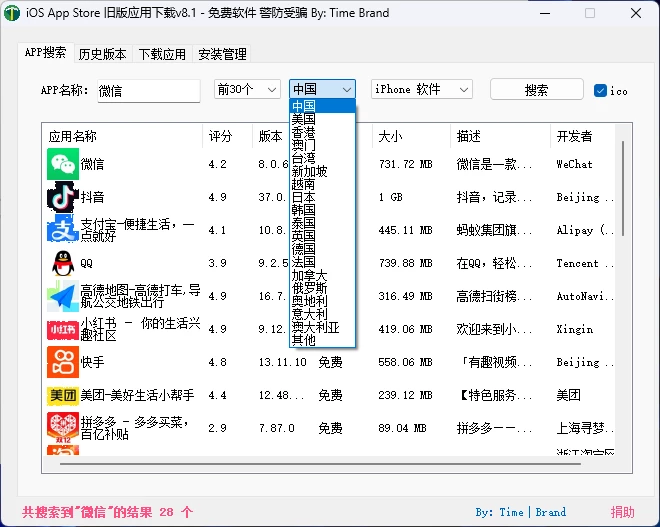The width and height of the screenshot is (660, 527).
Task: Sort by 大小 column header
Action: click(411, 136)
